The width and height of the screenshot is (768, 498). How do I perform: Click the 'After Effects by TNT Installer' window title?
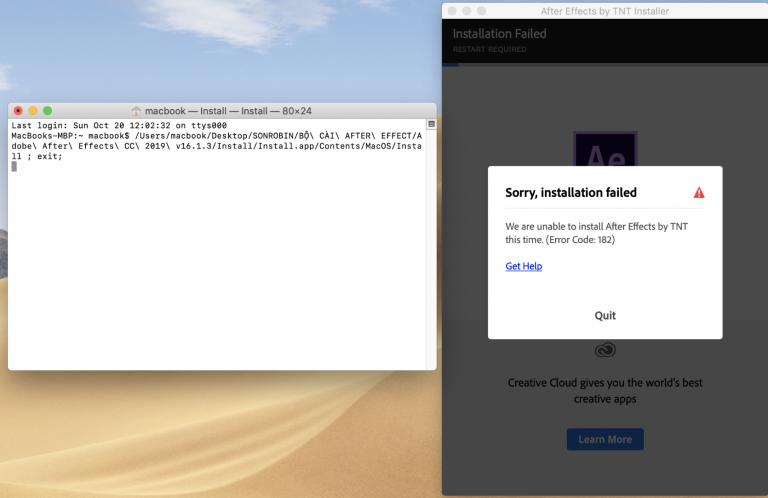(x=604, y=11)
